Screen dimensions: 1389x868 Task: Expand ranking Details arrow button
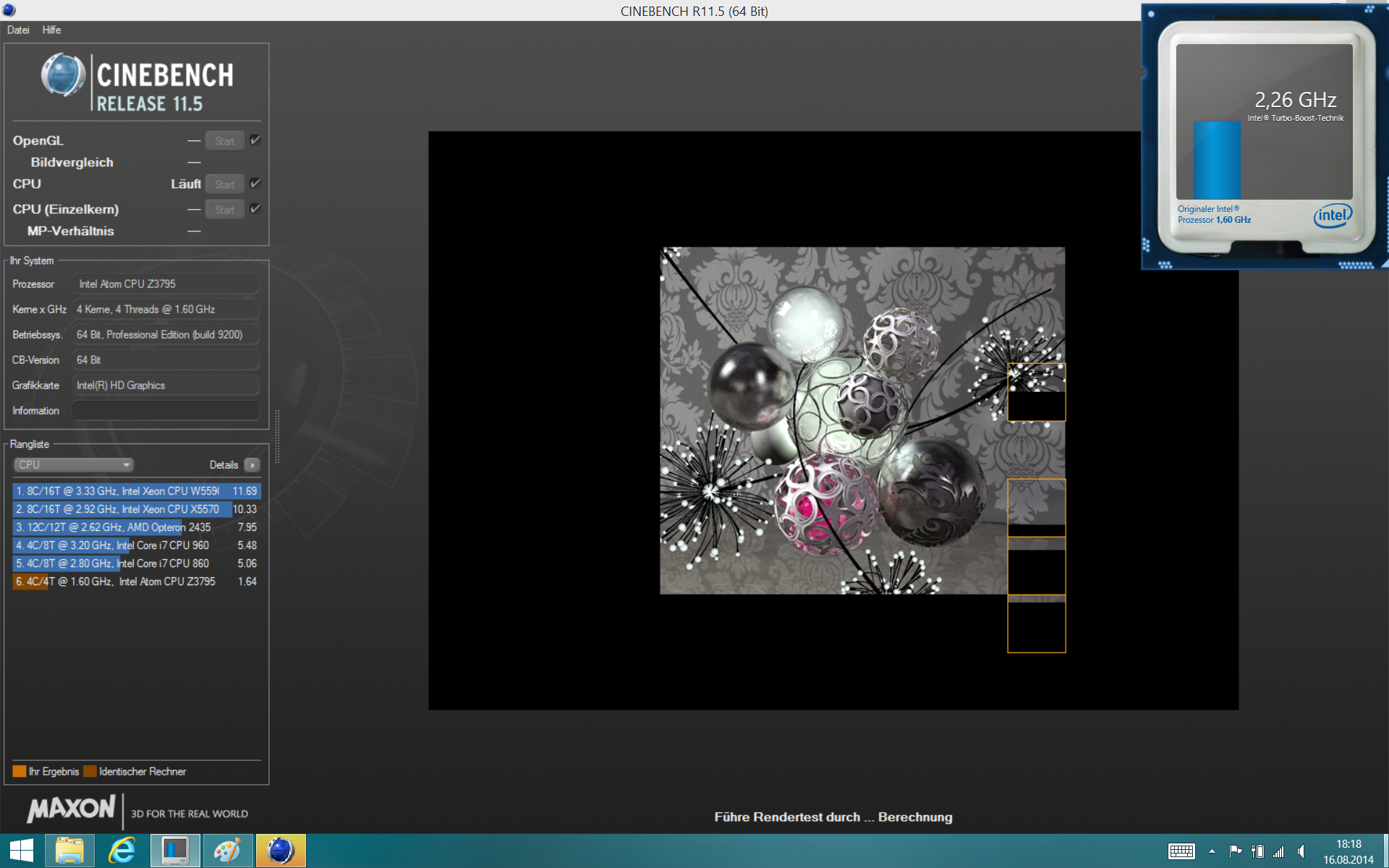(252, 465)
